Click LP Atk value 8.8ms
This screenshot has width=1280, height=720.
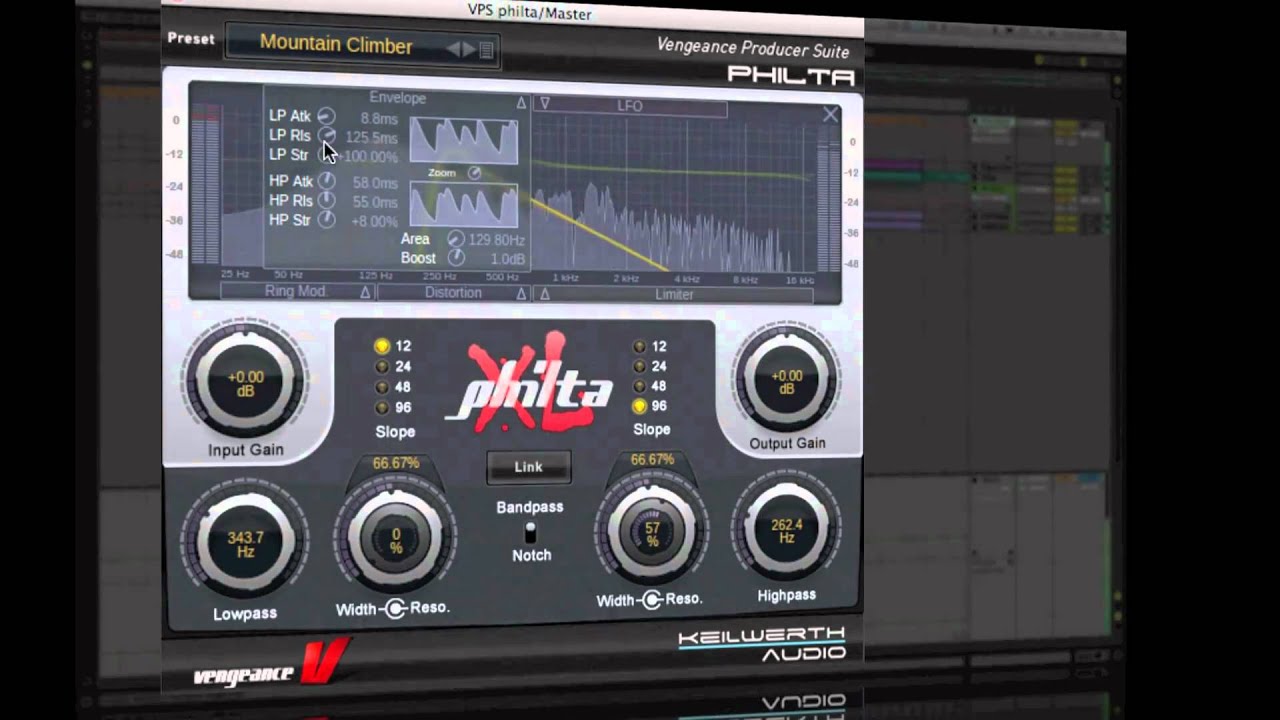(379, 119)
